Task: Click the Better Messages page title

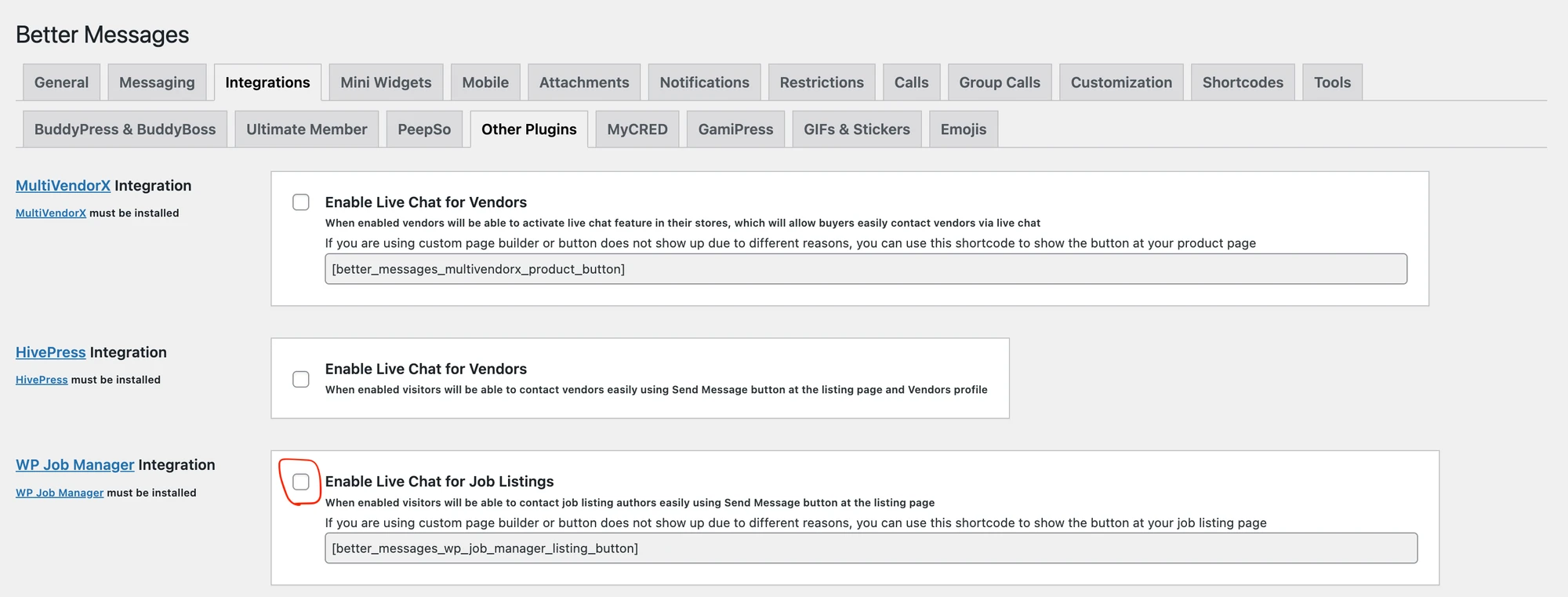Action: [x=103, y=35]
